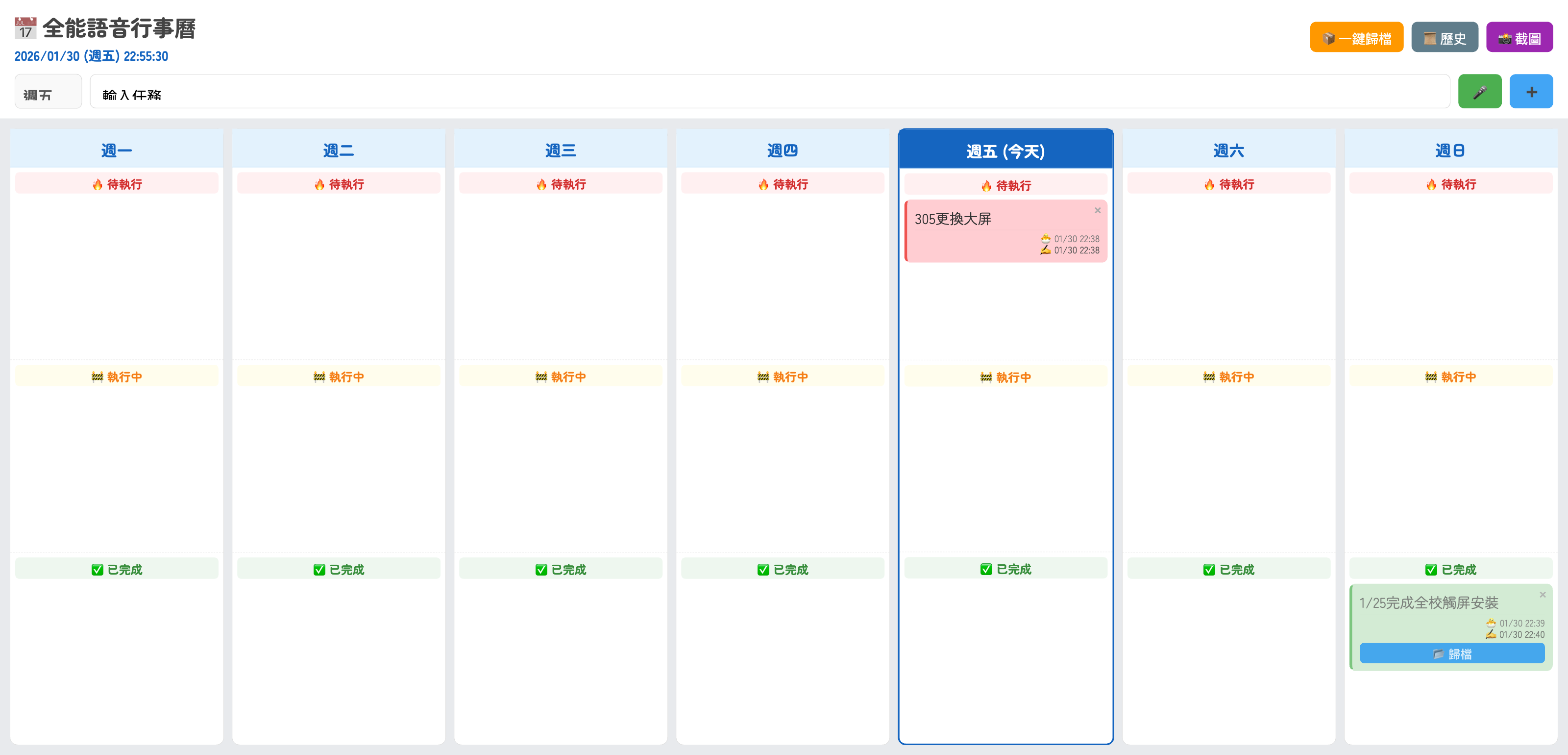
Task: Click the date and time 2026/01/30 text
Action: tap(91, 56)
